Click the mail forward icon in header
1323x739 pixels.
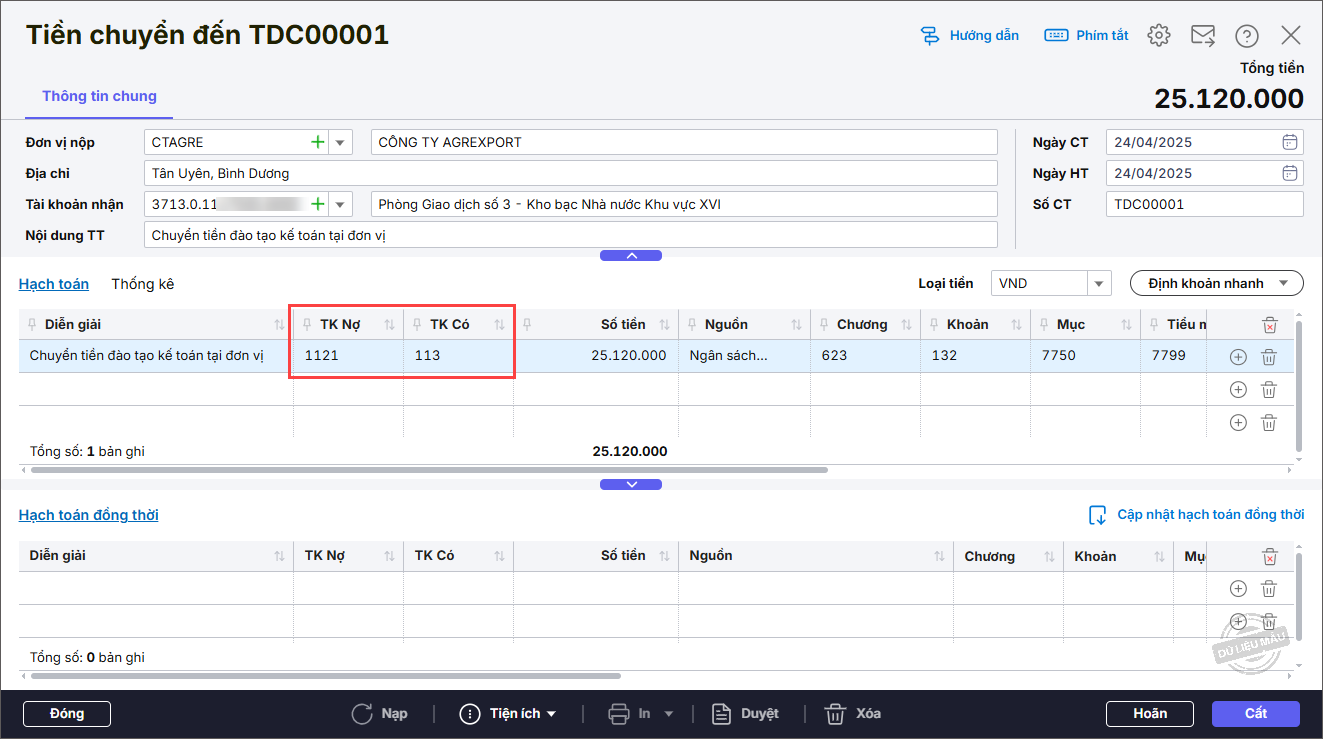(1202, 36)
